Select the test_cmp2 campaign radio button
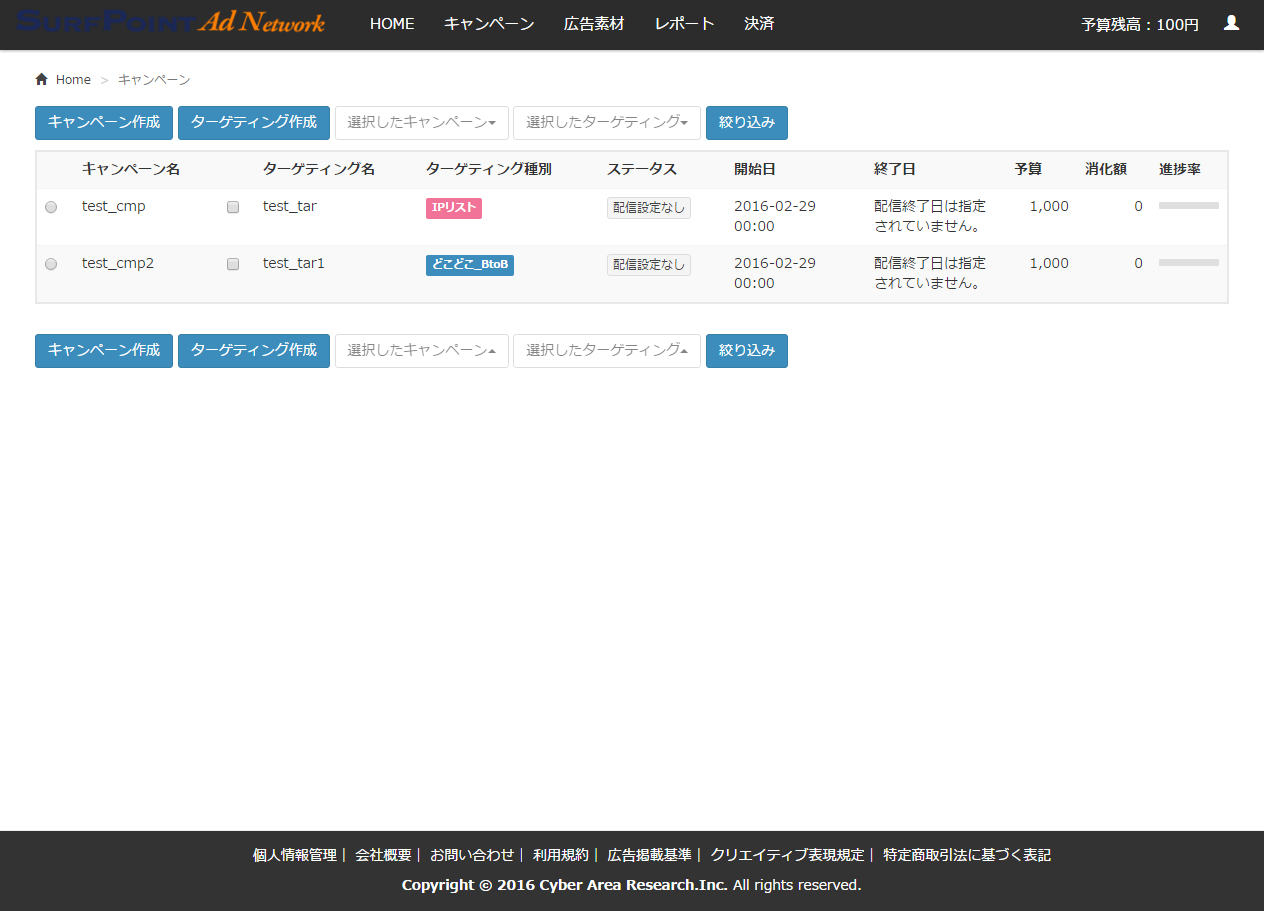Image resolution: width=1264 pixels, height=911 pixels. [x=51, y=264]
